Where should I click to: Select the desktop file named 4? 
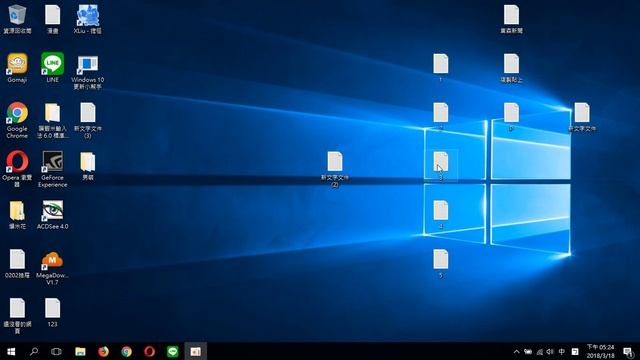coord(440,215)
